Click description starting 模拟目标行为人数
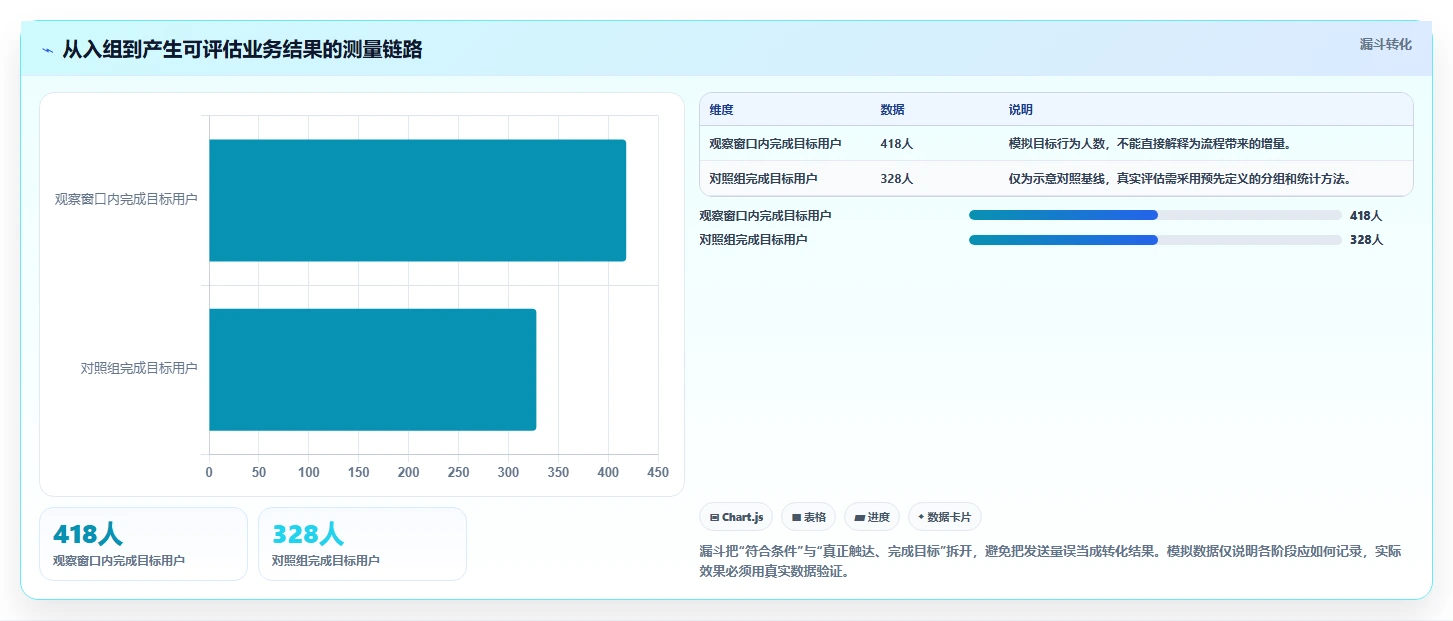This screenshot has height=621, width=1453. point(1150,144)
